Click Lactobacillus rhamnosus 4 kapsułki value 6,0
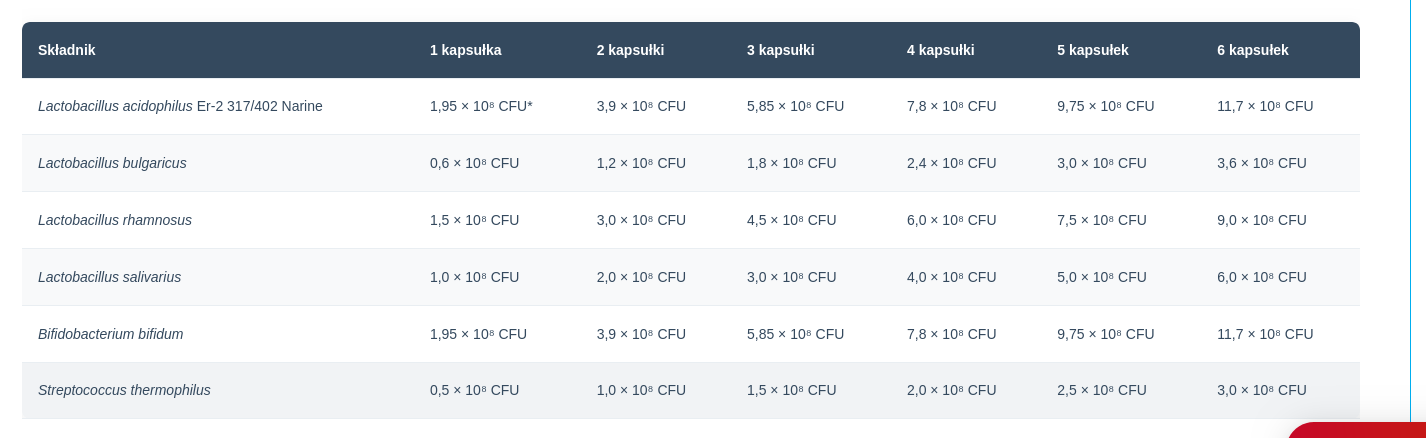This screenshot has width=1426, height=438. pyautogui.click(x=952, y=220)
